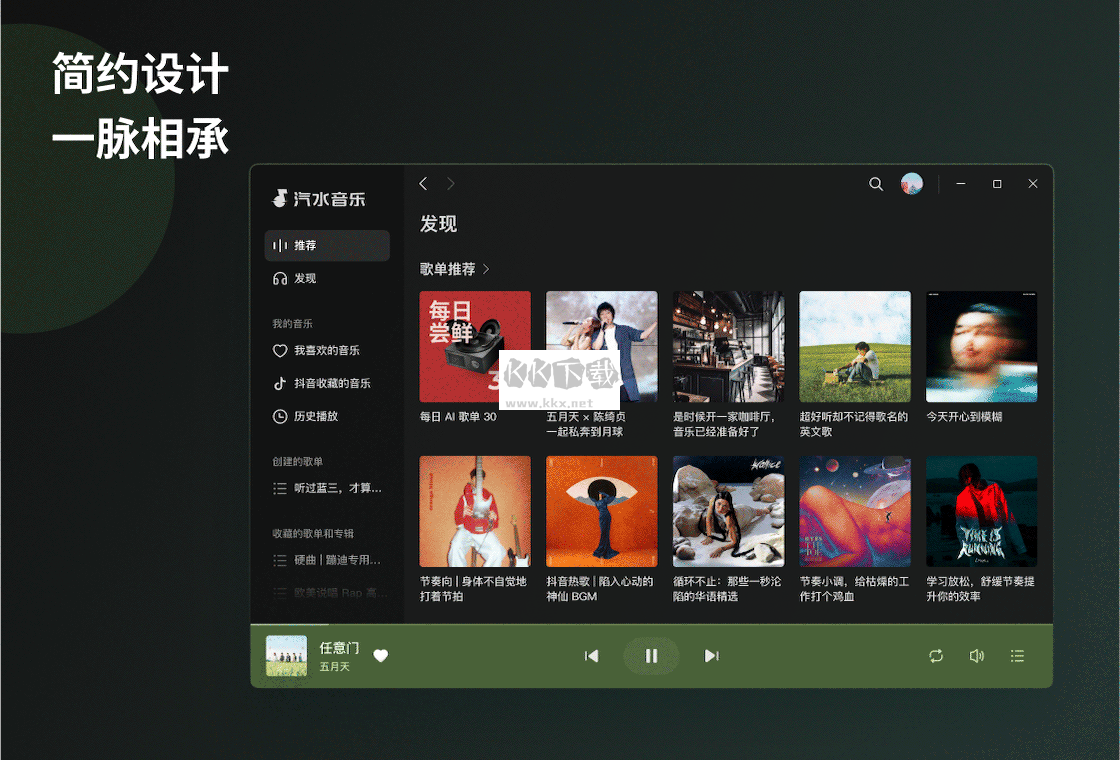Expand 歌单推荐 with its chevron arrow
This screenshot has width=1120, height=760.
(487, 269)
